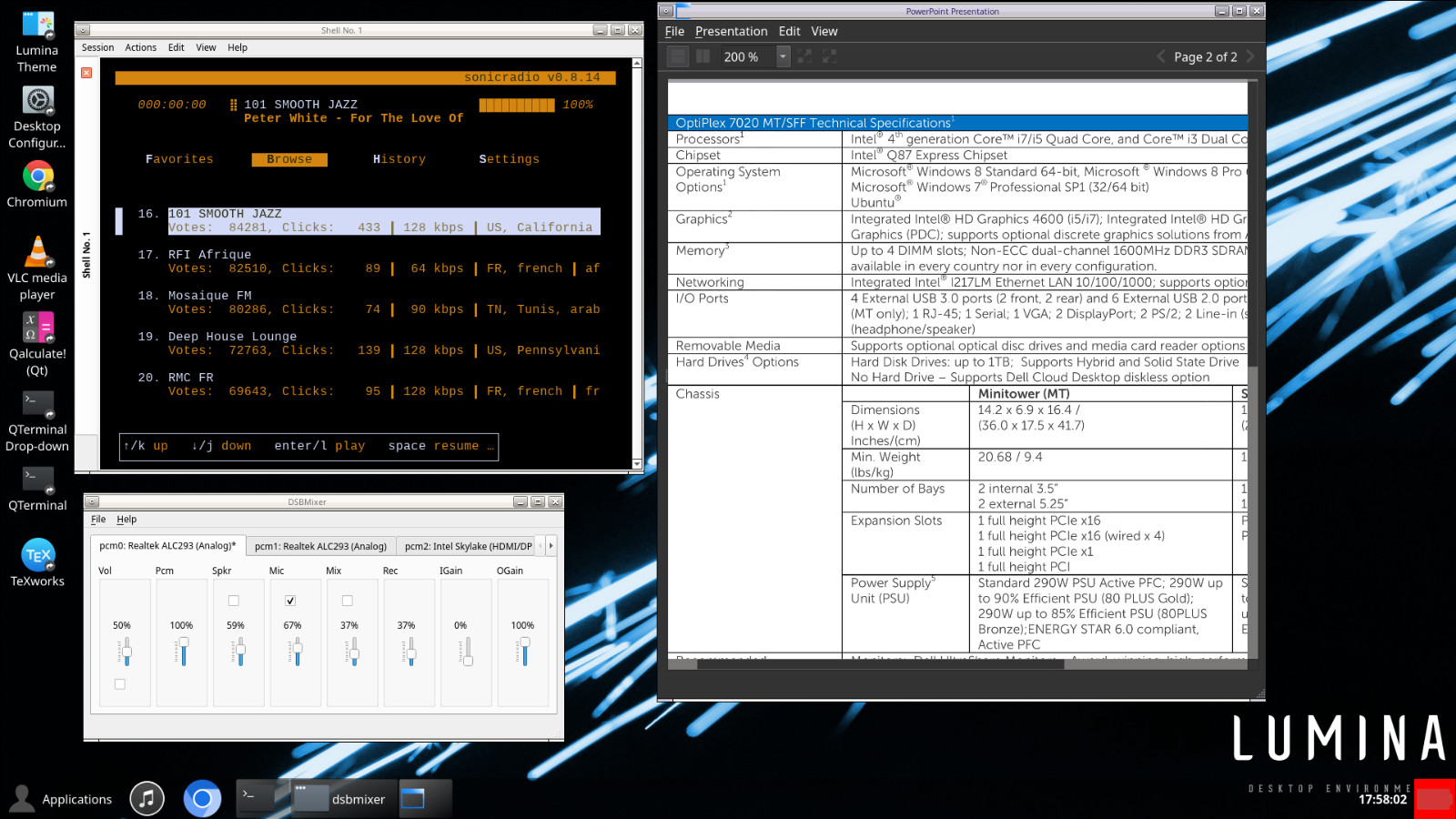1456x819 pixels.
Task: Switch to pcm1: Realtek ALC293 tab
Action: pyautogui.click(x=320, y=546)
